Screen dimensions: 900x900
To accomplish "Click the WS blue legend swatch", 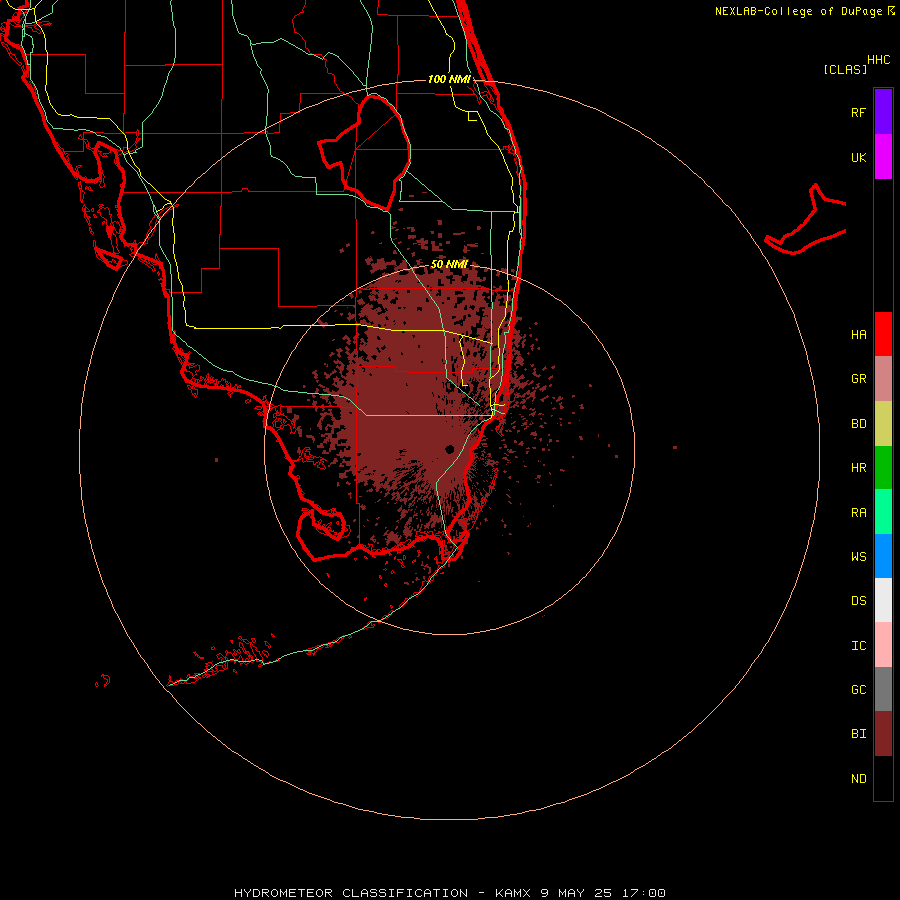I will point(883,556).
